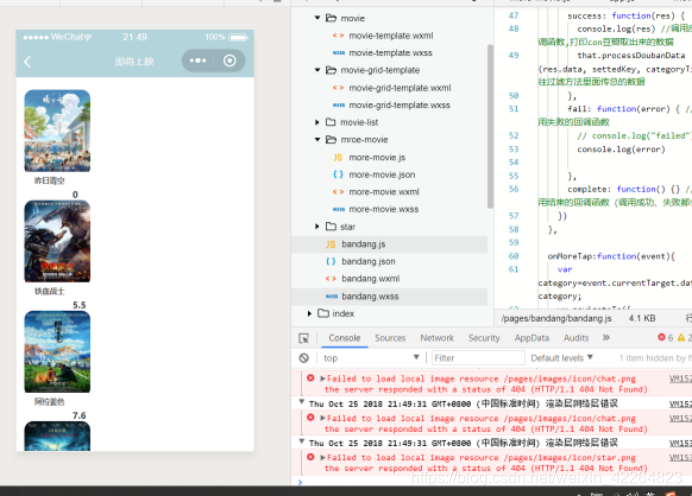Click the file tree vertical scrollbar

point(490,126)
